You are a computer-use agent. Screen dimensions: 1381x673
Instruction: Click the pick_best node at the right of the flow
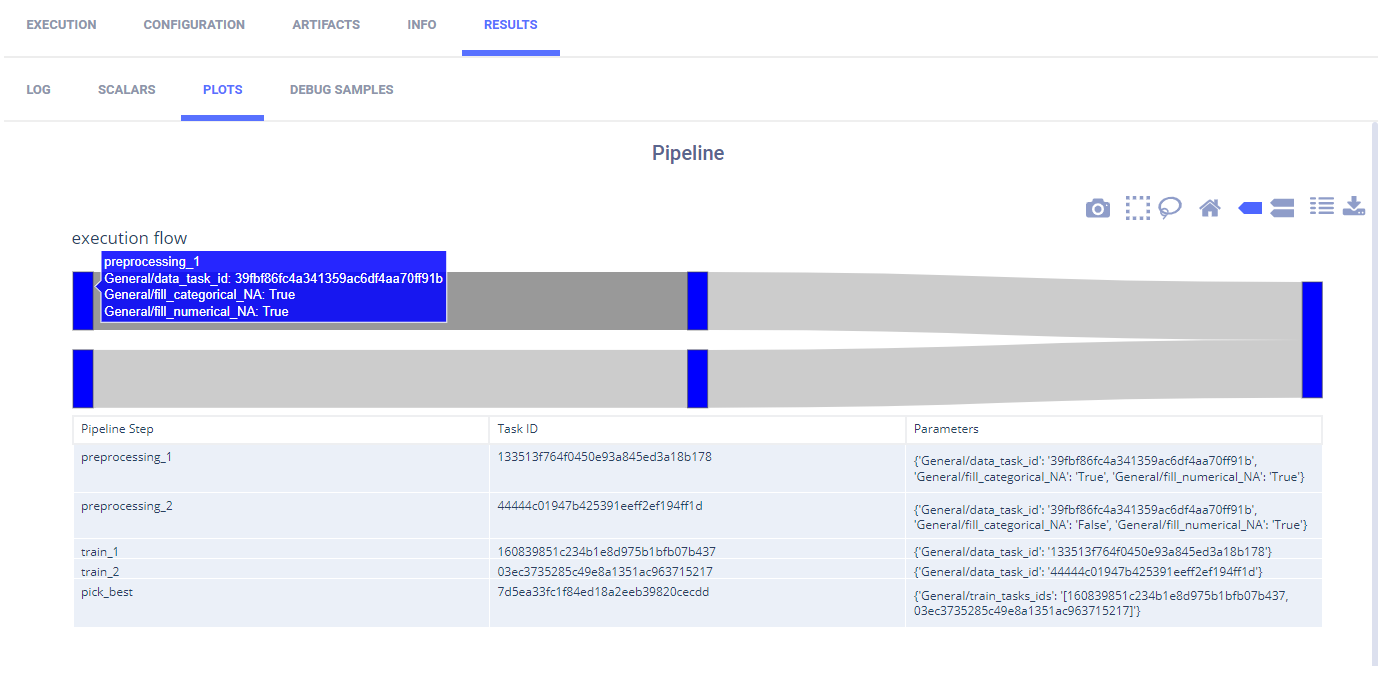[x=1312, y=340]
